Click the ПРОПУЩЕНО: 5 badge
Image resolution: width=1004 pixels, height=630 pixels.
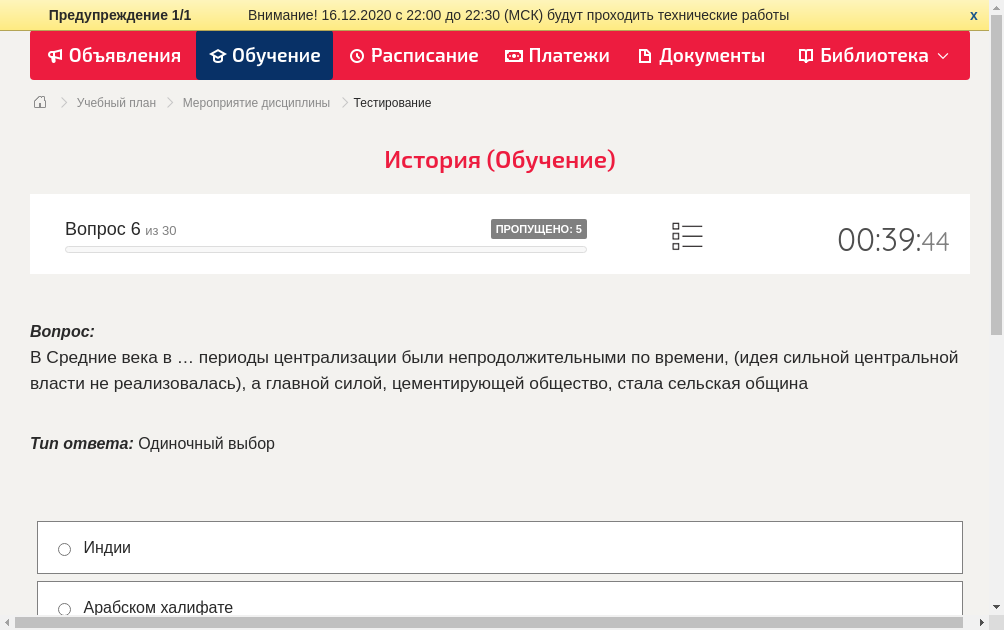tap(539, 228)
